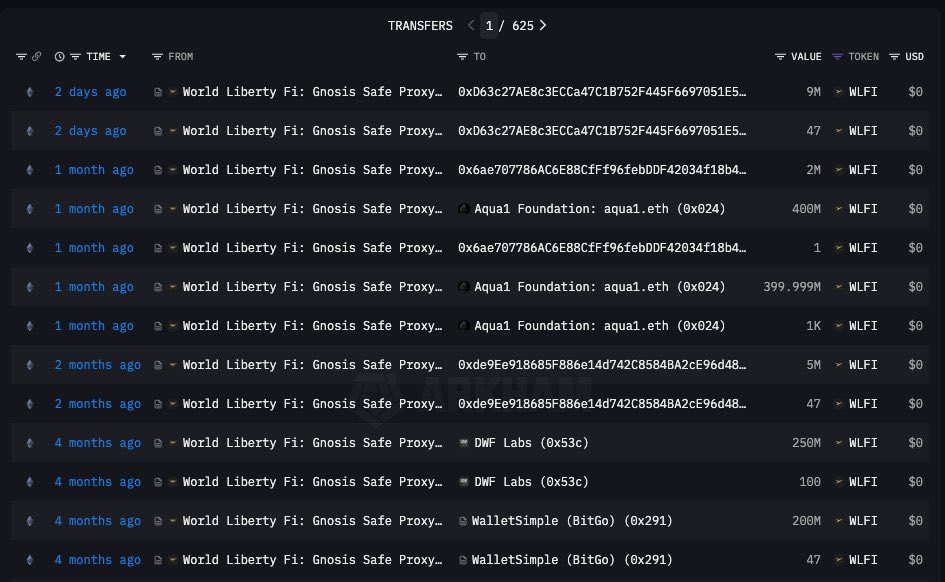Open Aqua1 Foundation recipient in 400M row
The image size is (945, 582).
coord(600,208)
